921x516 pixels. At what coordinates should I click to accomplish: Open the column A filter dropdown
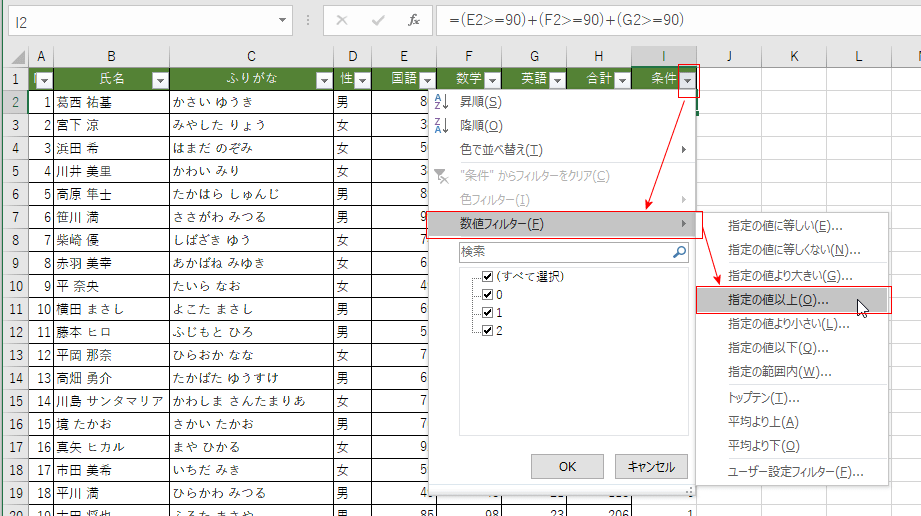(x=45, y=81)
